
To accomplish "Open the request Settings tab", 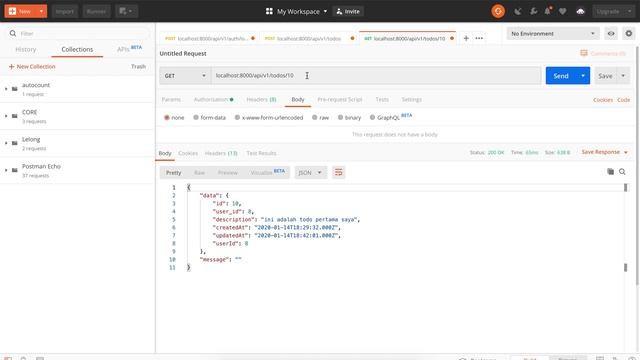I will click(411, 99).
